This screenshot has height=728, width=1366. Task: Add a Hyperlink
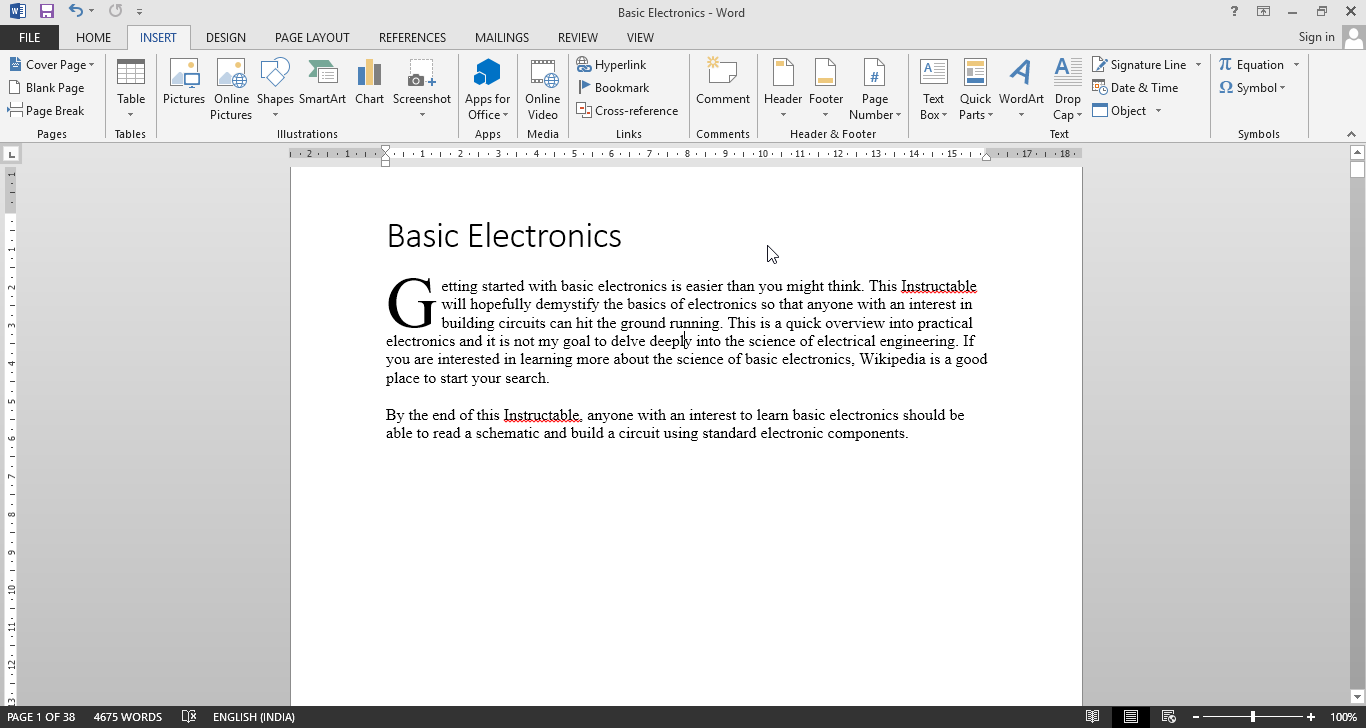tap(612, 65)
